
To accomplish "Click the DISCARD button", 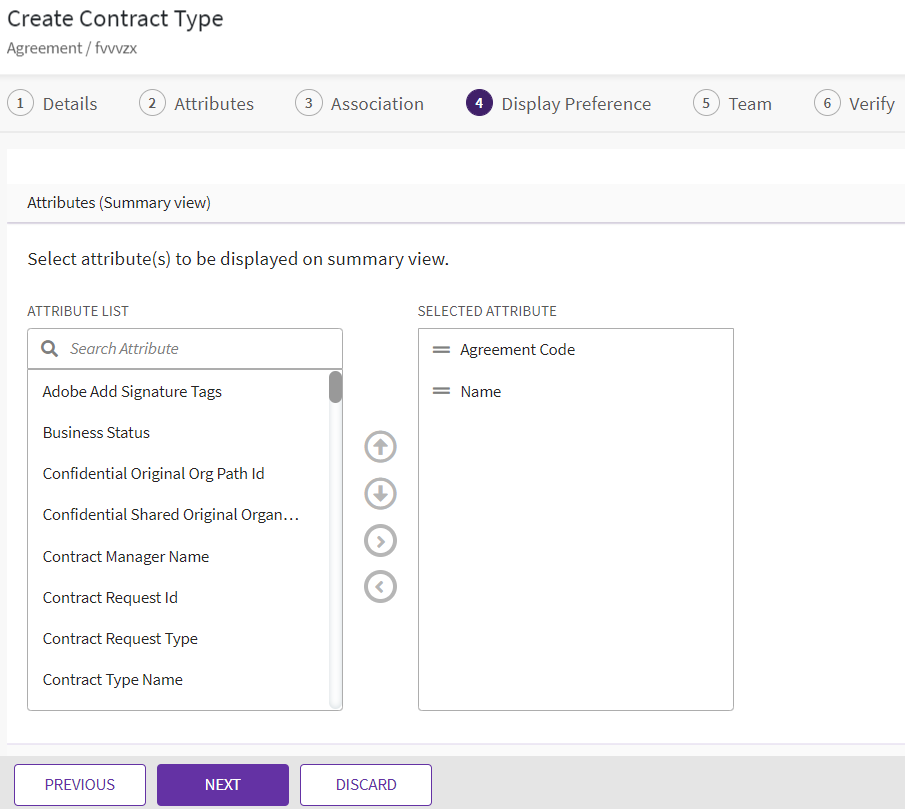I will click(366, 785).
